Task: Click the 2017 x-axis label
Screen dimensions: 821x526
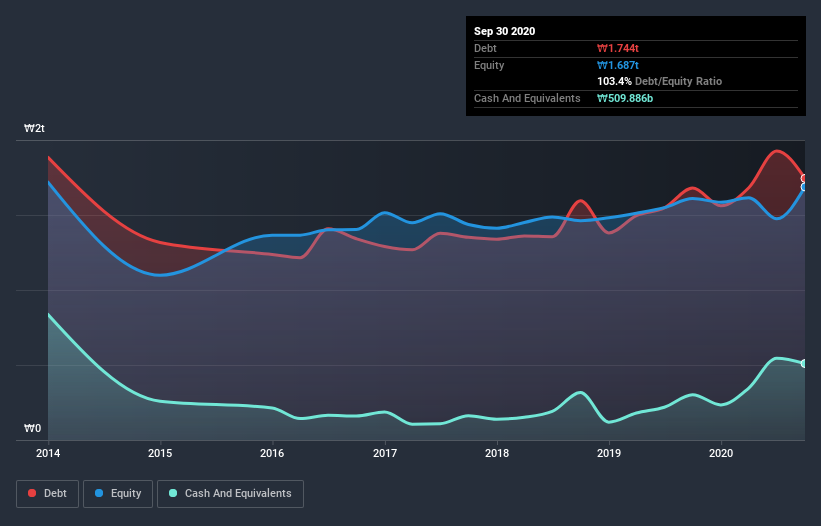Action: click(x=385, y=453)
